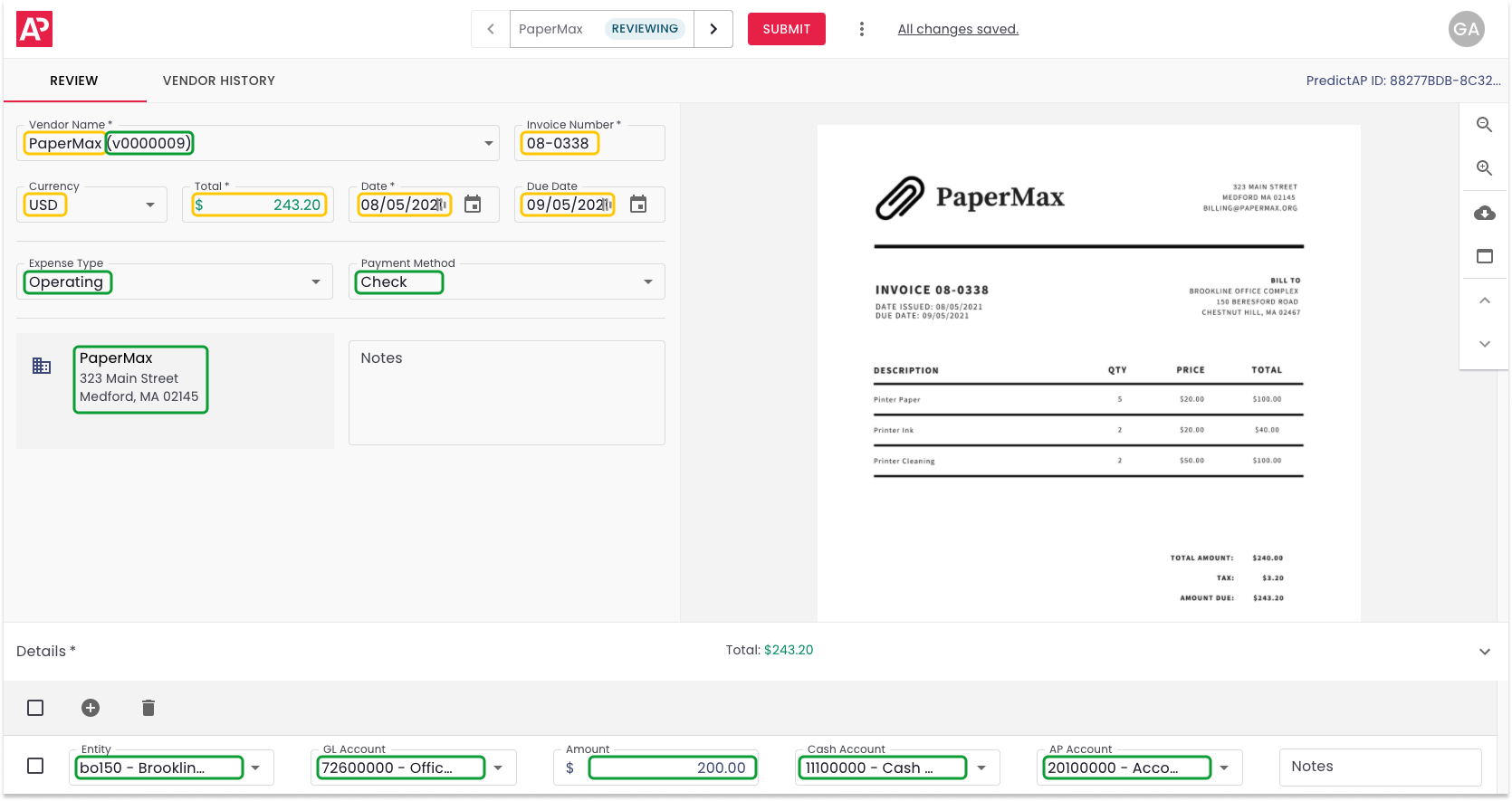Image resolution: width=1512 pixels, height=801 pixels.
Task: Add a detail line with plus icon
Action: 91,708
